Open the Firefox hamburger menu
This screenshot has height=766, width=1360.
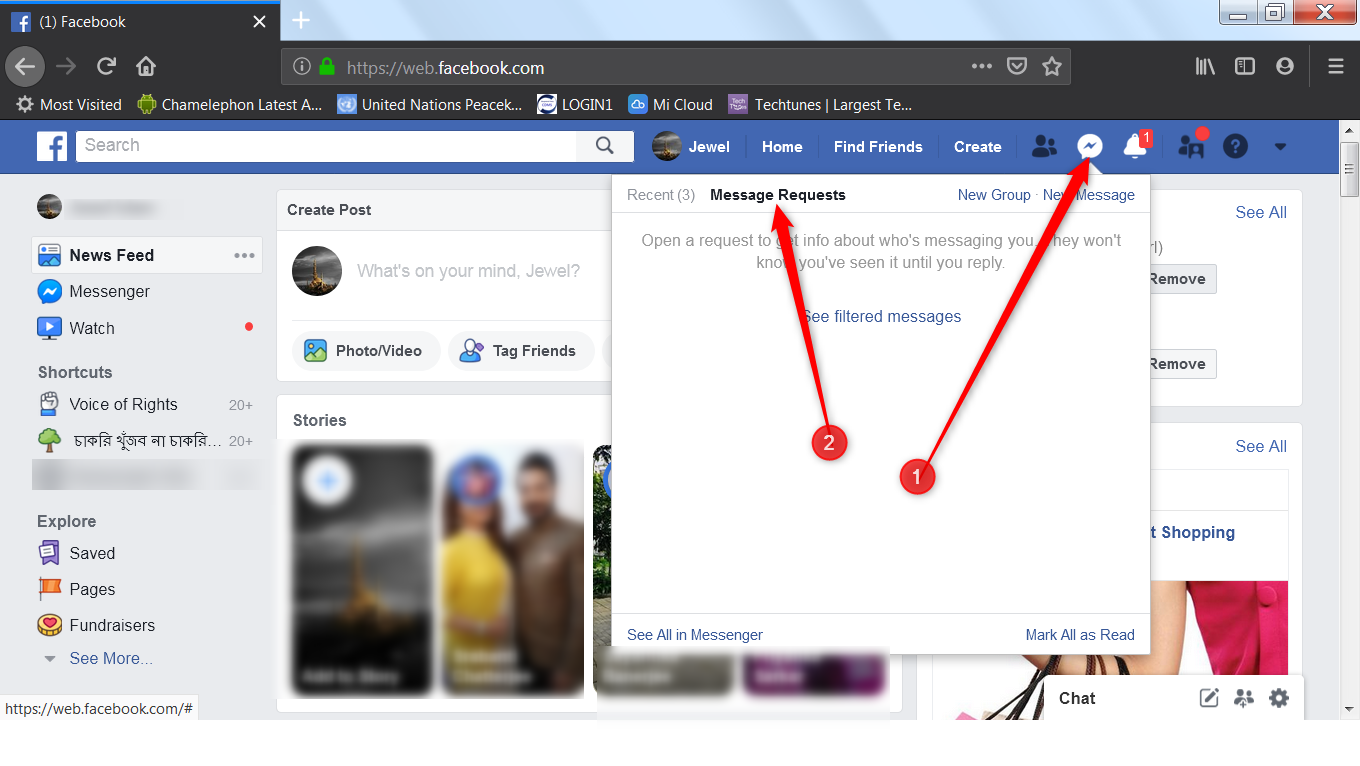[x=1336, y=67]
